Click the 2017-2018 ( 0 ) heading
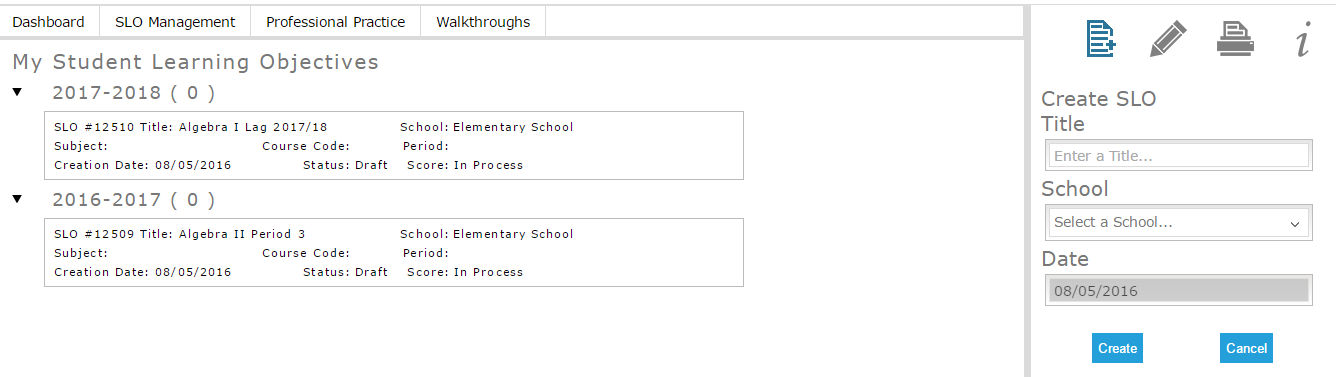Image resolution: width=1336 pixels, height=377 pixels. tap(133, 93)
